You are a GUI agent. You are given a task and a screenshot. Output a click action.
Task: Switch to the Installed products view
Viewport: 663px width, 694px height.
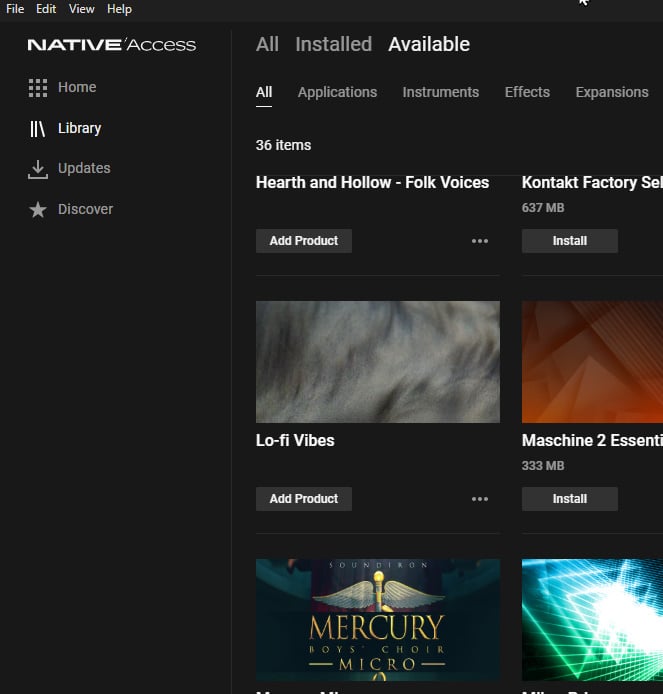334,44
